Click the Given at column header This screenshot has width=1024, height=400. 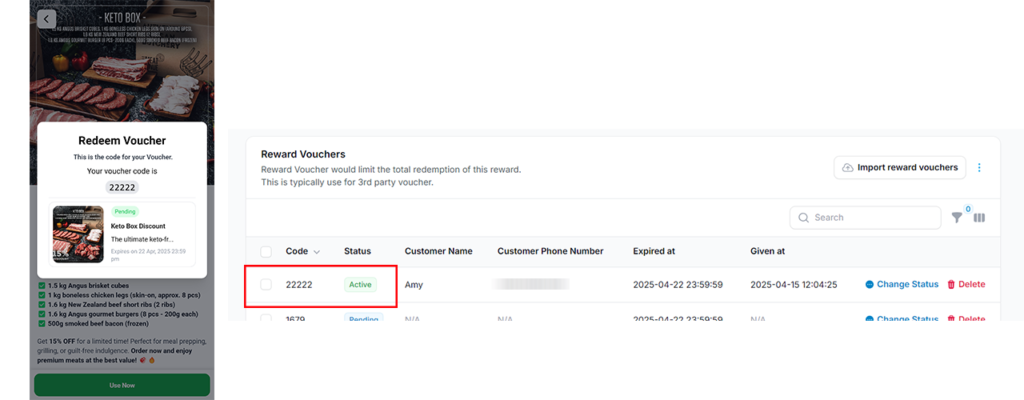tap(767, 251)
